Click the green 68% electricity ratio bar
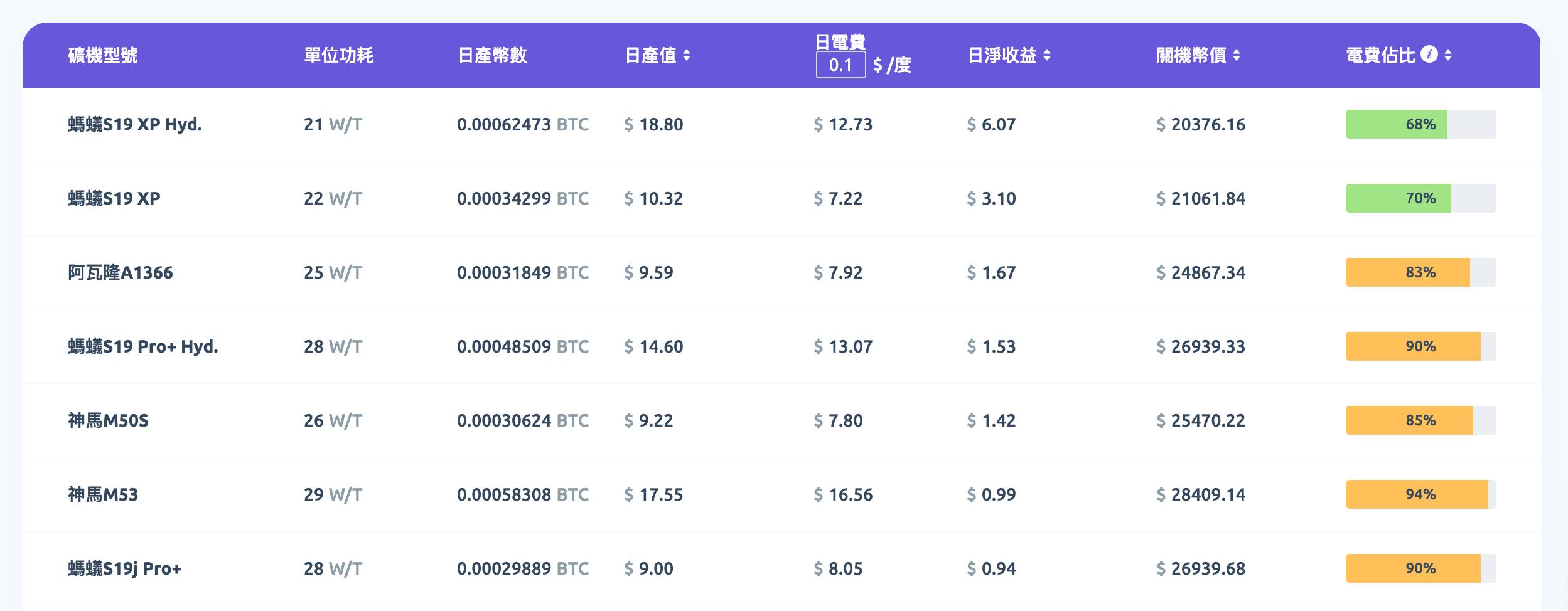Image resolution: width=1568 pixels, height=611 pixels. tap(1420, 124)
